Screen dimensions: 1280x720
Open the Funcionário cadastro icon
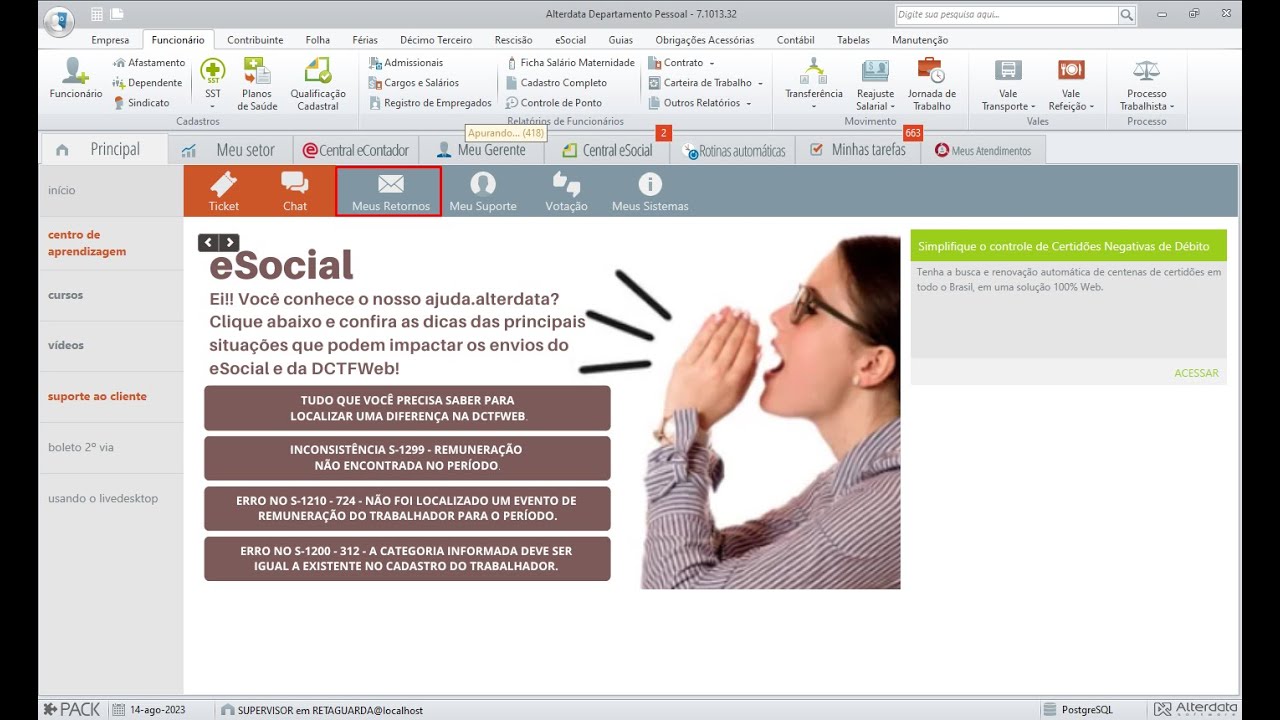tap(75, 79)
